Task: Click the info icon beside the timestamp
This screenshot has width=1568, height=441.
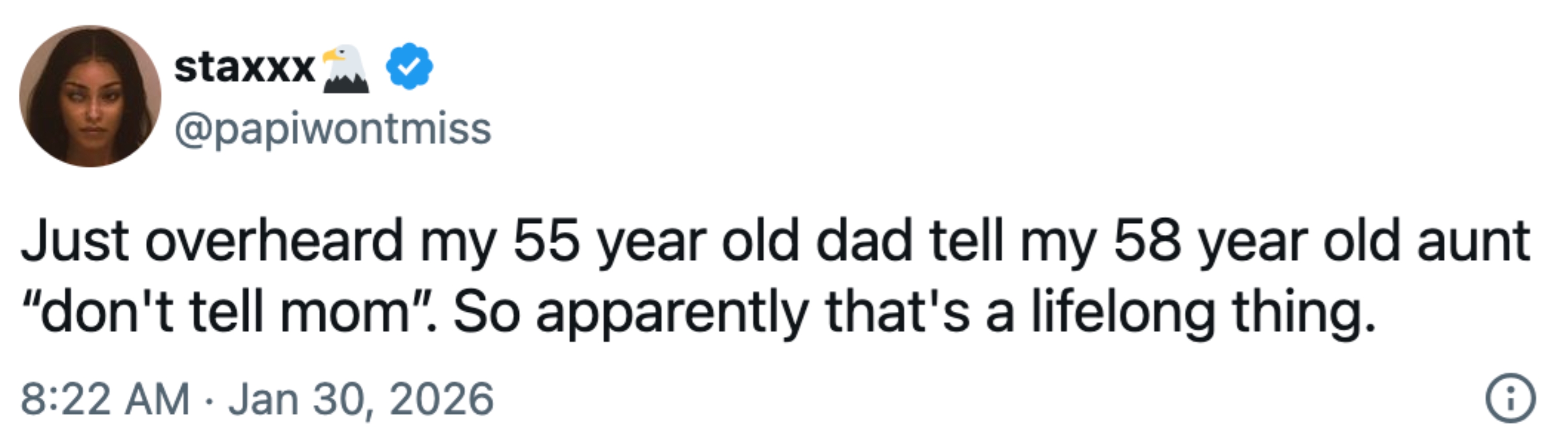Action: point(1511,399)
